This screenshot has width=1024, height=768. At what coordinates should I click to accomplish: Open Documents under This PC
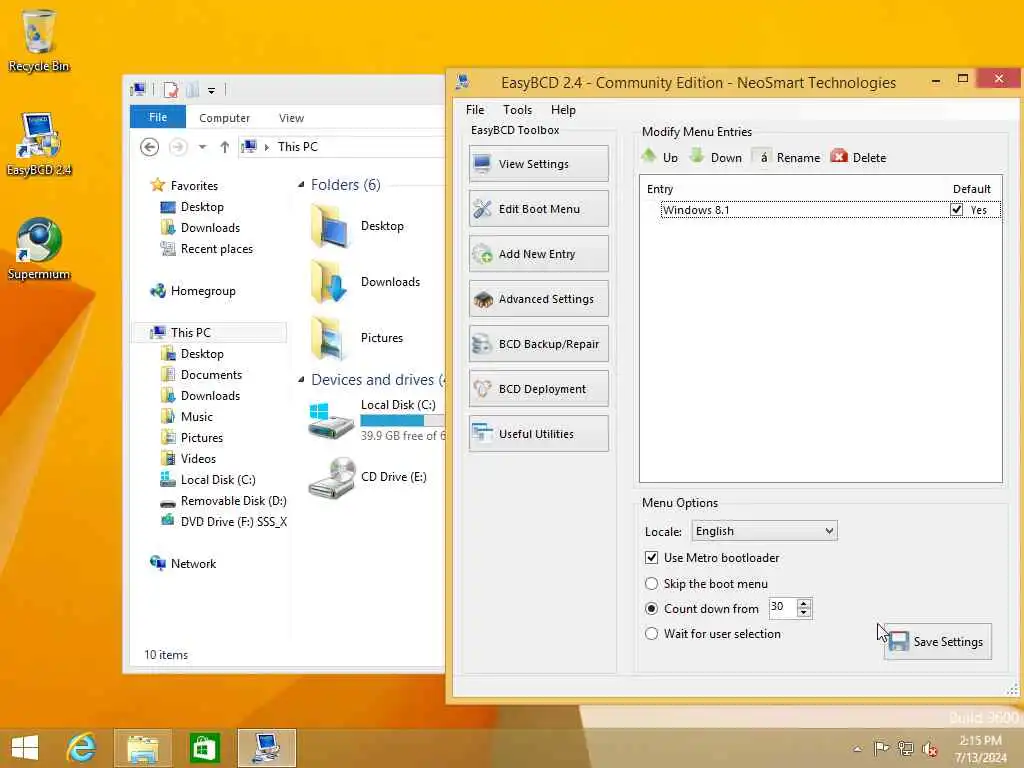[201, 375]
